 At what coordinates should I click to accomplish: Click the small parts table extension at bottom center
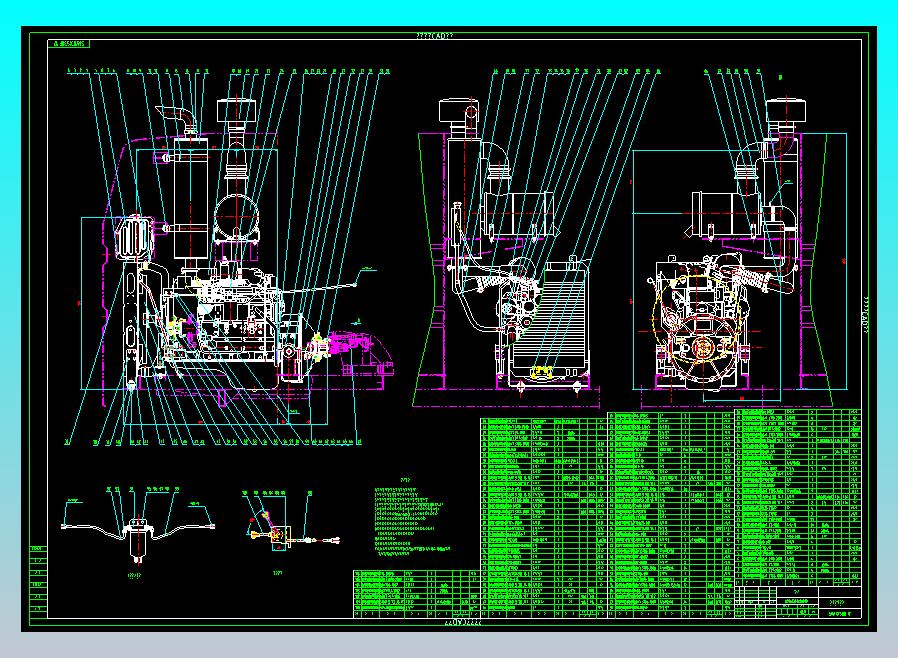click(x=416, y=594)
